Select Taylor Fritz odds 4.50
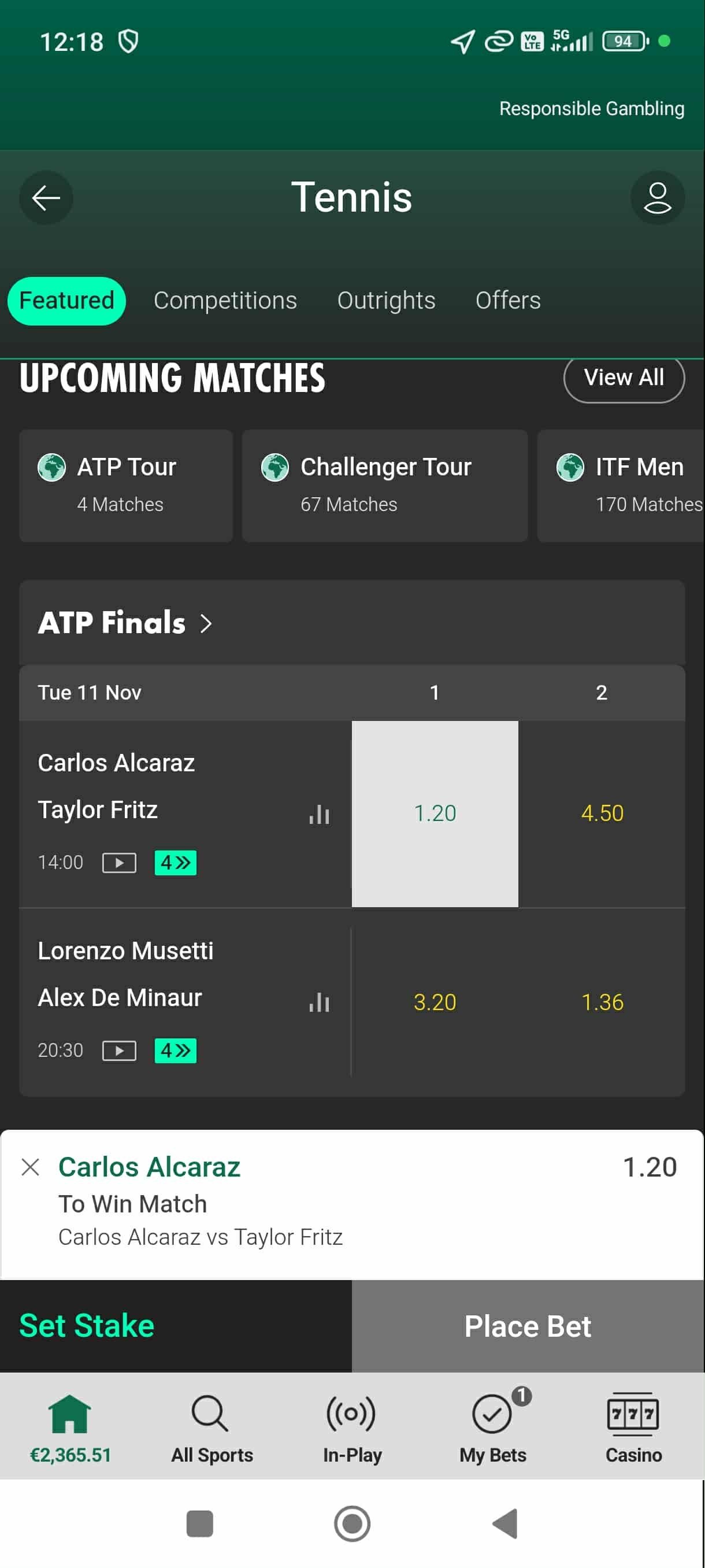 click(602, 813)
